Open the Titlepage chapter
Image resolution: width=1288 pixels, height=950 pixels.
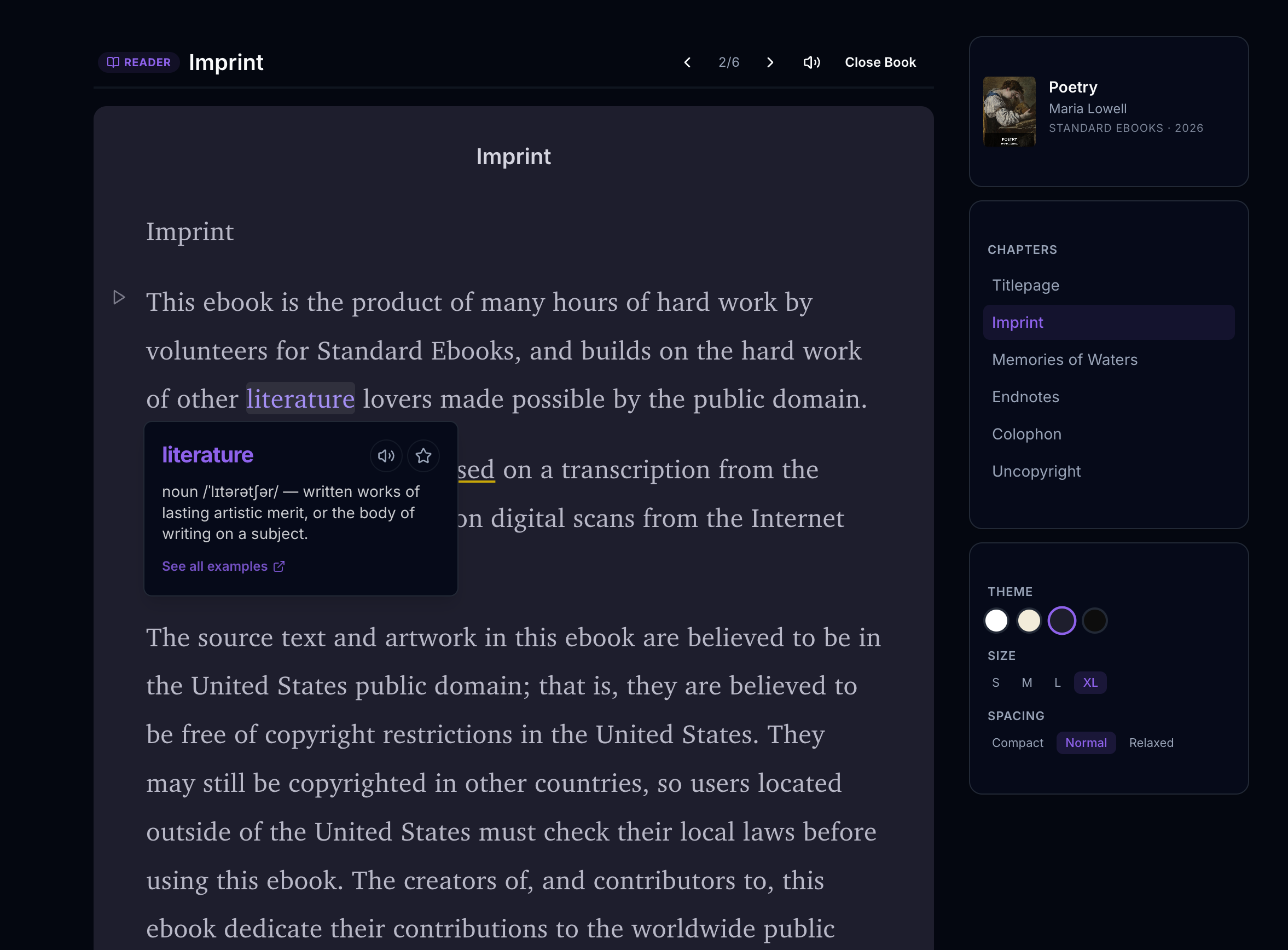(x=1108, y=285)
